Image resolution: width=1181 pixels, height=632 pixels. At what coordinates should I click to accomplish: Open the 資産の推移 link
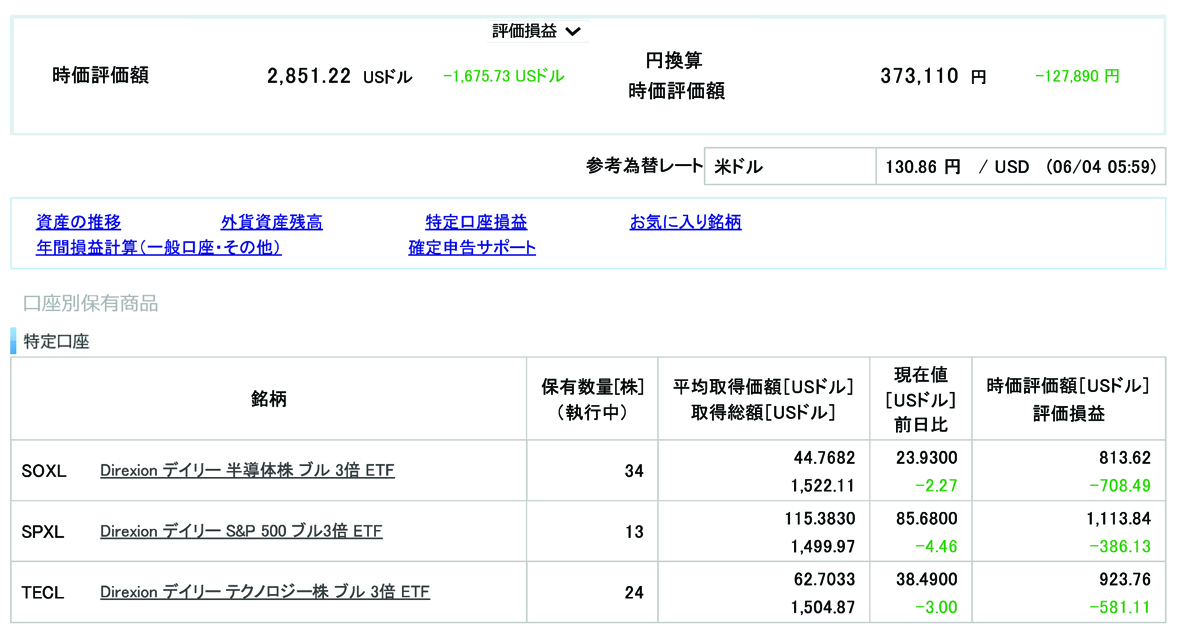pos(78,222)
